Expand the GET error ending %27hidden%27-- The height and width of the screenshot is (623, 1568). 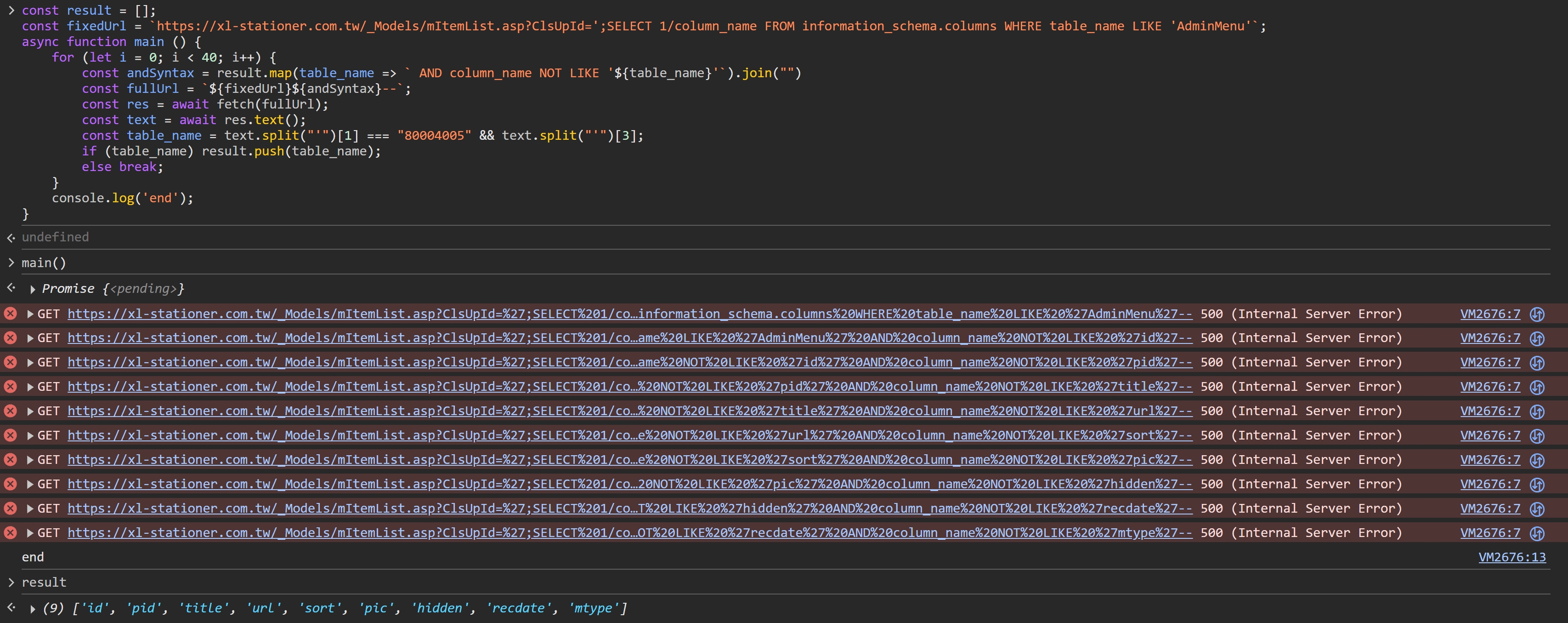(x=30, y=485)
